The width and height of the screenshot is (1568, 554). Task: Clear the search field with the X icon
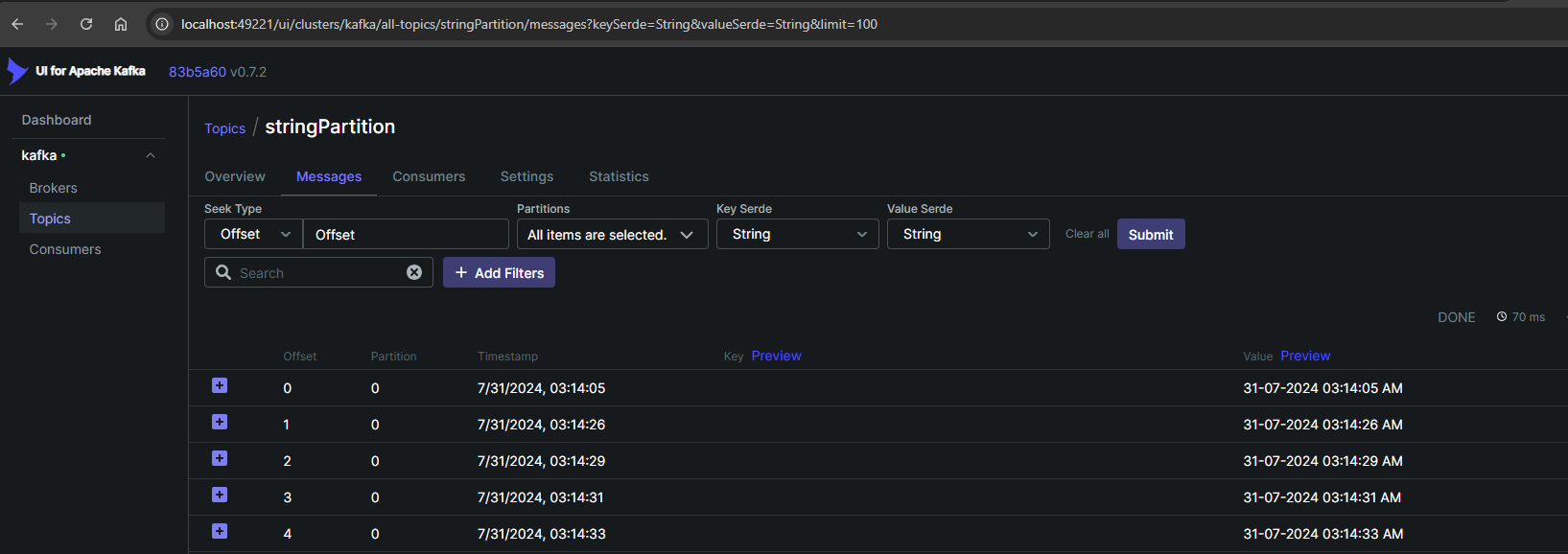414,272
